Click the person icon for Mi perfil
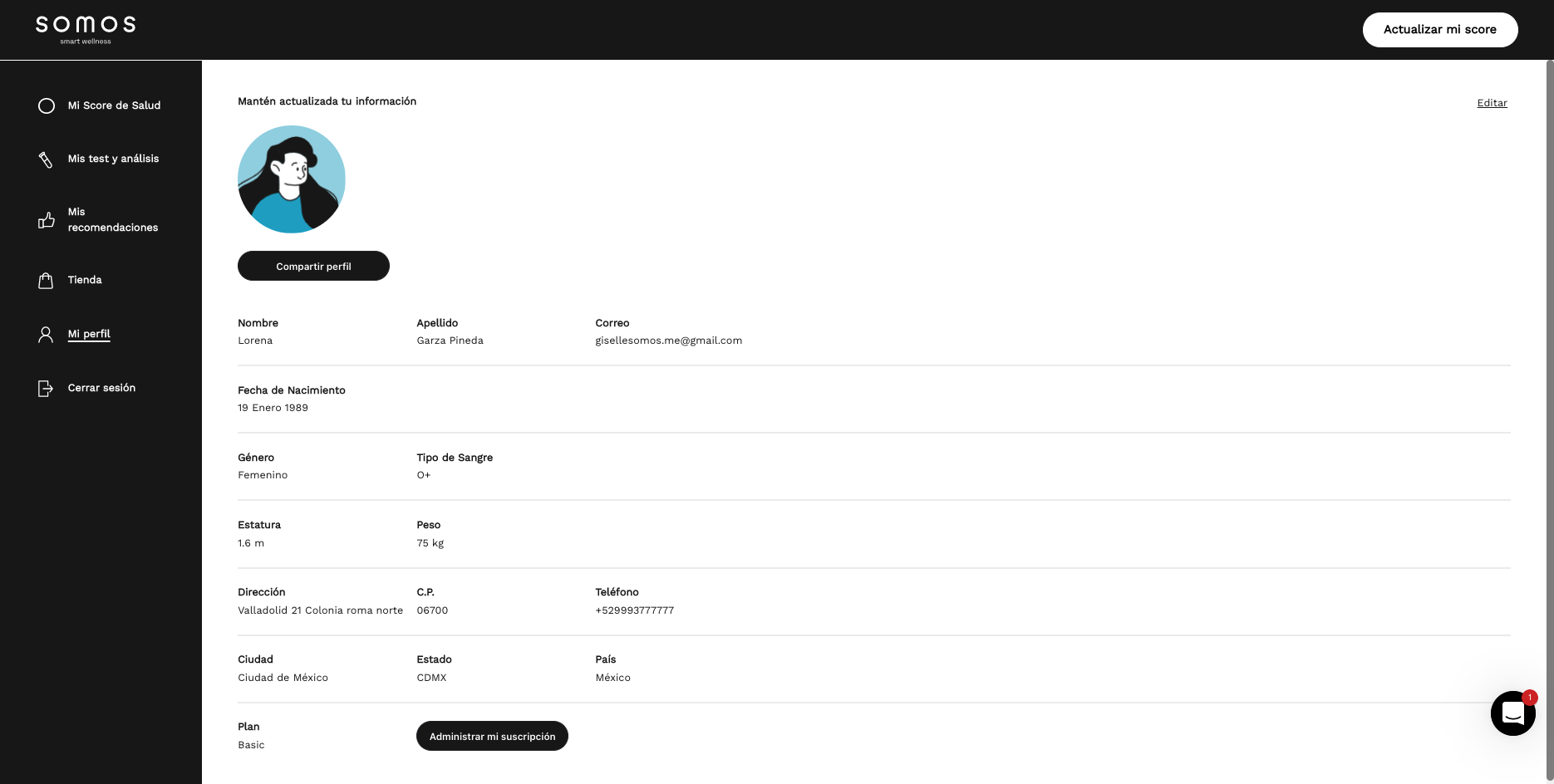 pyautogui.click(x=46, y=335)
